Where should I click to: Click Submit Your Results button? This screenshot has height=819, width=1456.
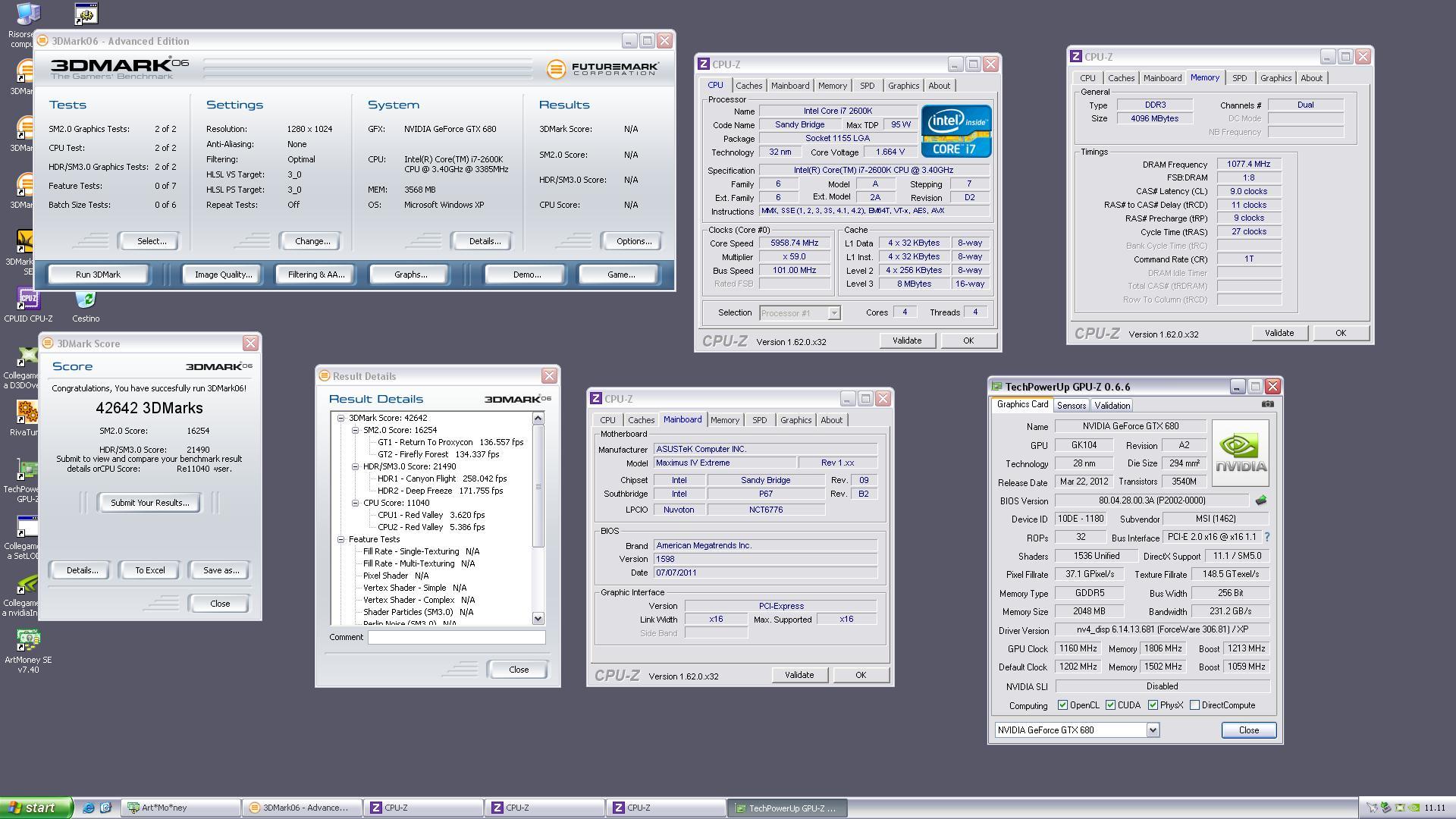pos(149,503)
